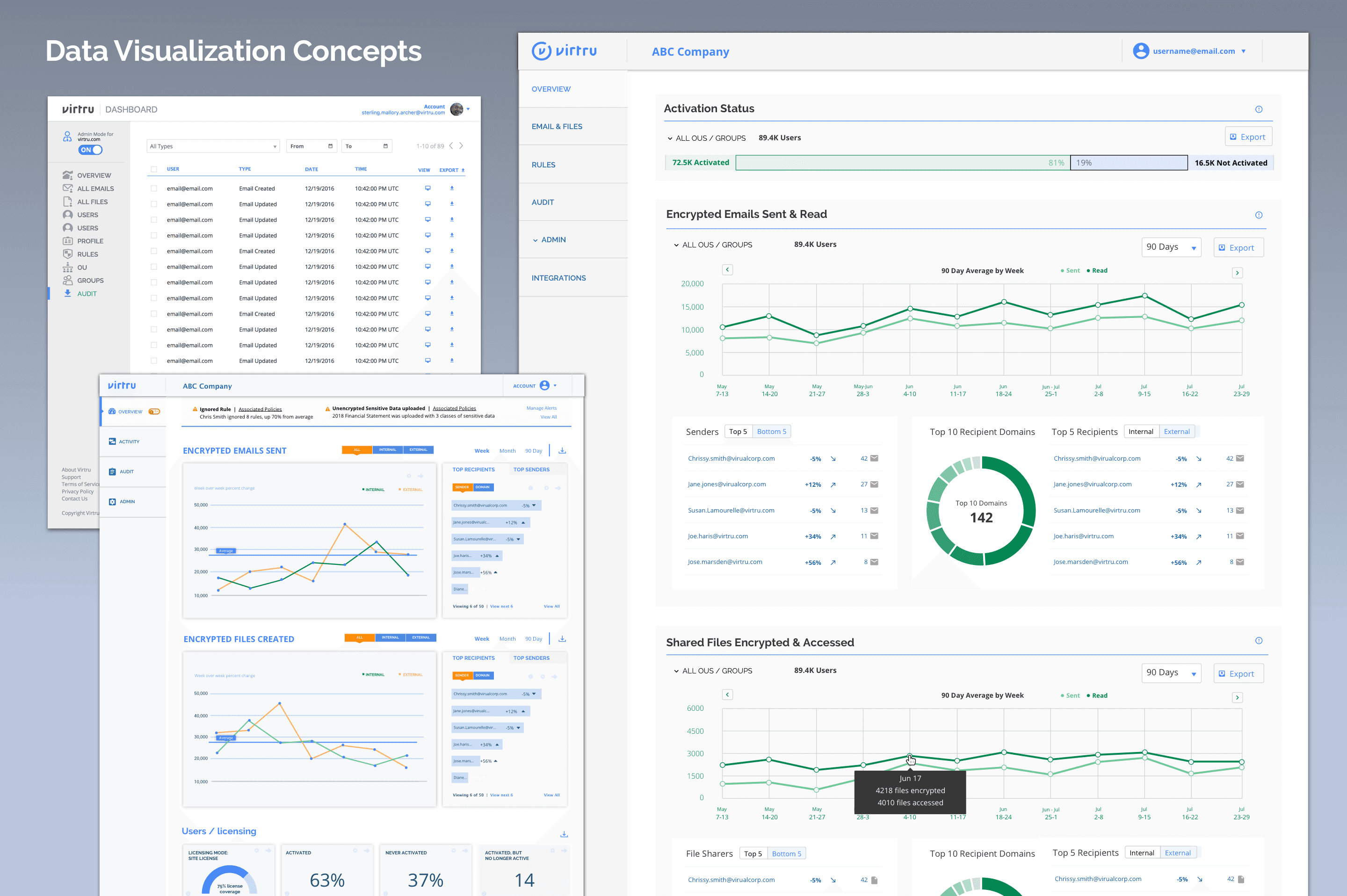
Task: Click Shared Files Encrypted & Accessed info icon
Action: (x=1259, y=641)
